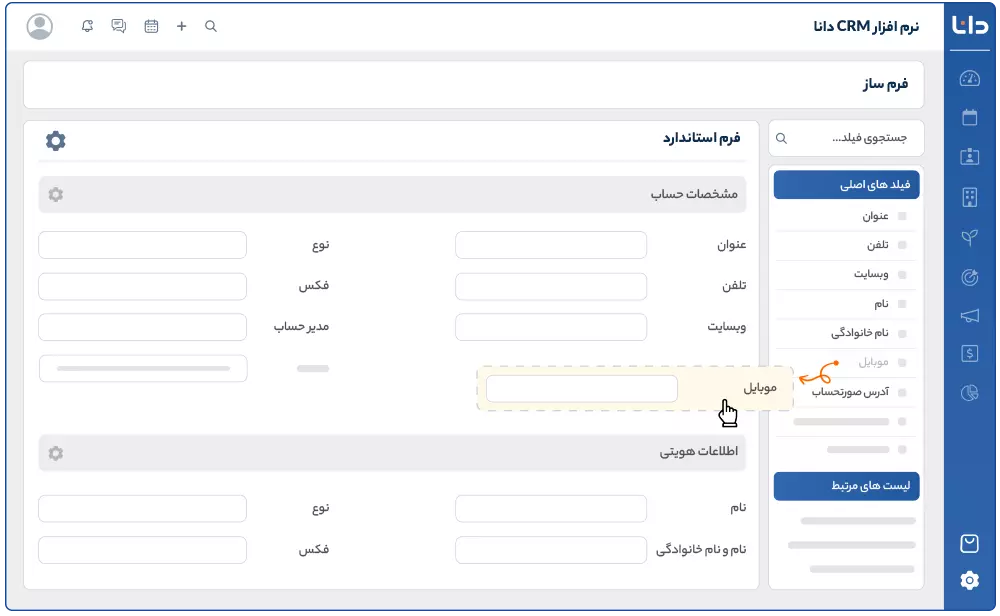
Task: Click the notifications bell in the top bar
Action: [x=85, y=26]
